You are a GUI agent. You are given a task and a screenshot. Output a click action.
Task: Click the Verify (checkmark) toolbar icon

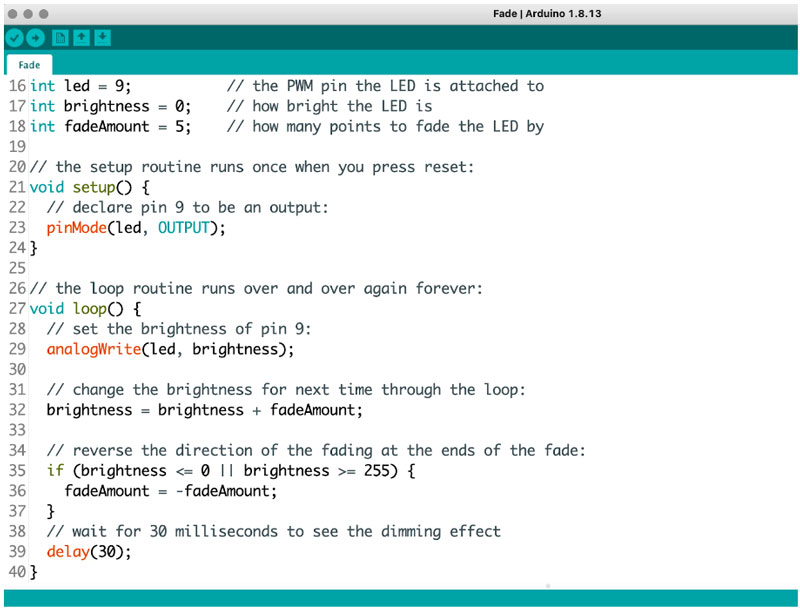click(13, 35)
